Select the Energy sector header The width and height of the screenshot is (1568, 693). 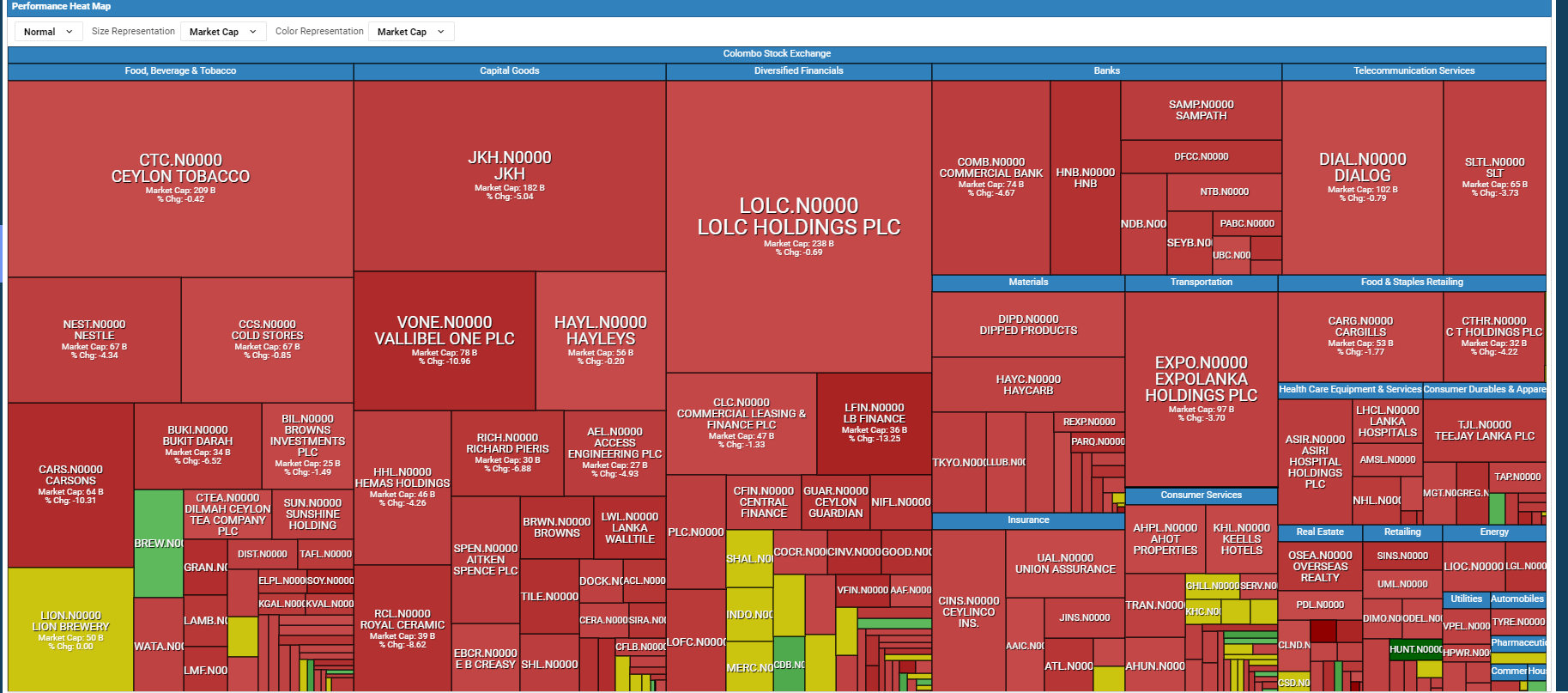pyautogui.click(x=1494, y=532)
